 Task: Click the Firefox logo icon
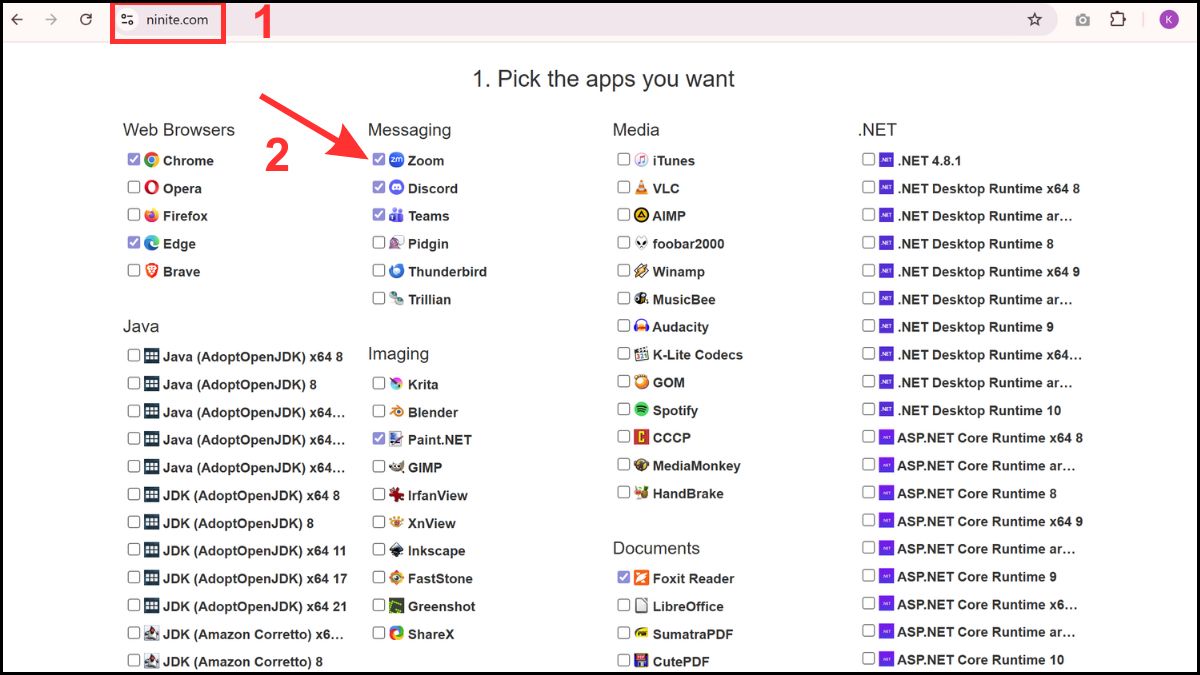point(152,215)
